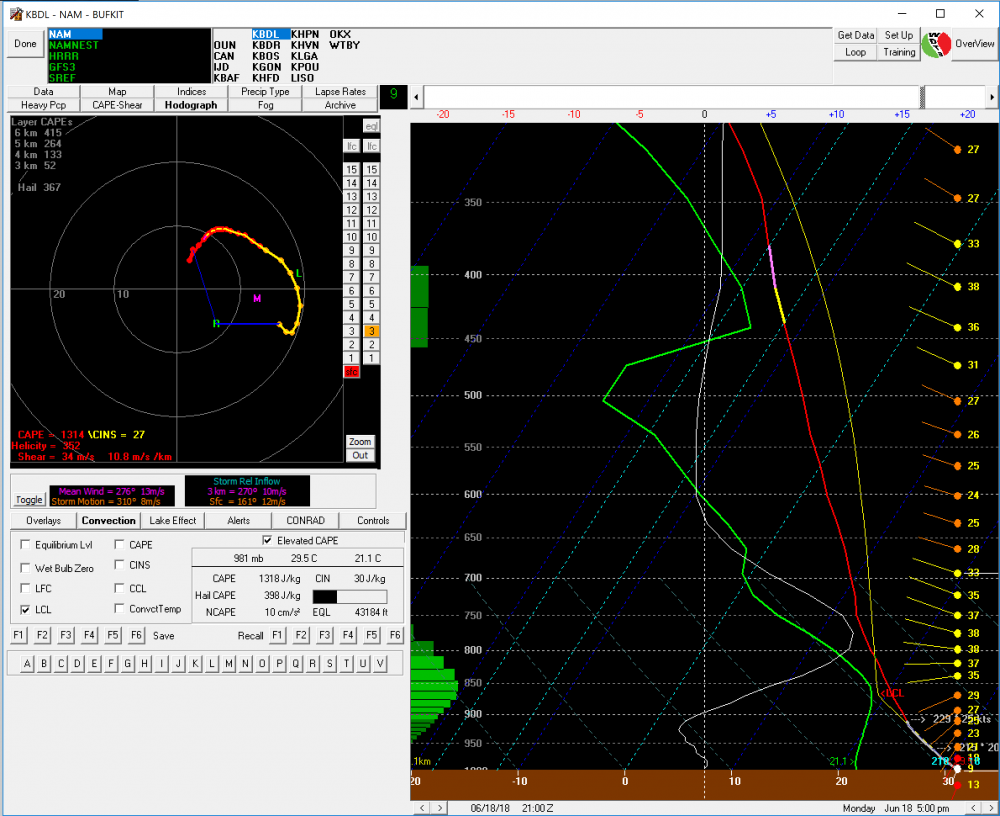Pick the HRRR model entry
Viewport: 1000px width, 816px height.
pos(64,56)
